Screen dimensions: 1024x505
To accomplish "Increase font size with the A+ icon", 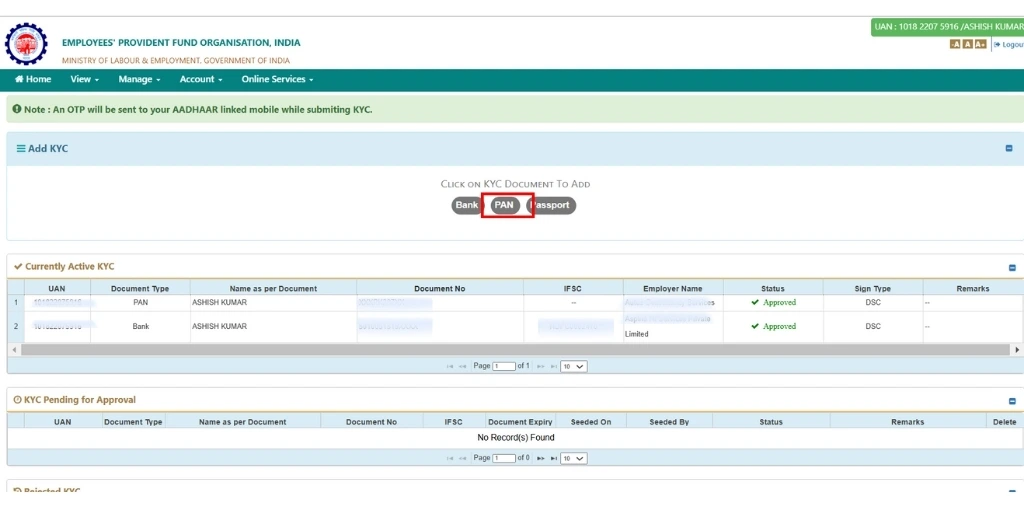I will [x=980, y=44].
